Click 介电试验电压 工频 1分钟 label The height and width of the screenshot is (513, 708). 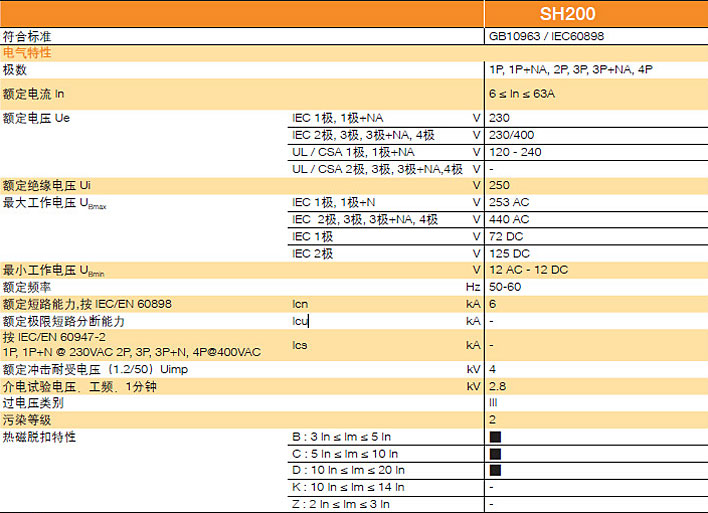pyautogui.click(x=80, y=387)
